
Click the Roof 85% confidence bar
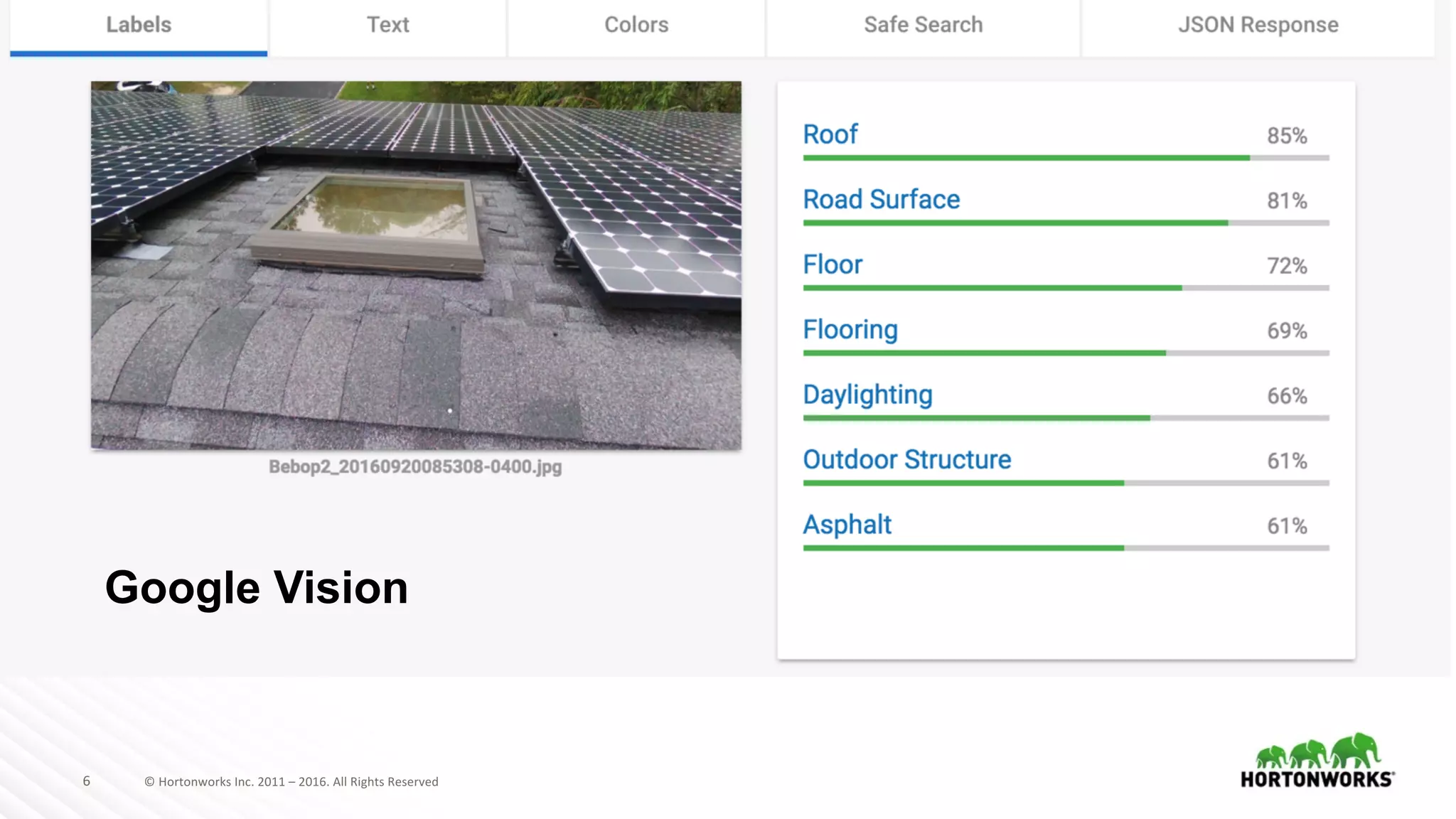click(1065, 158)
